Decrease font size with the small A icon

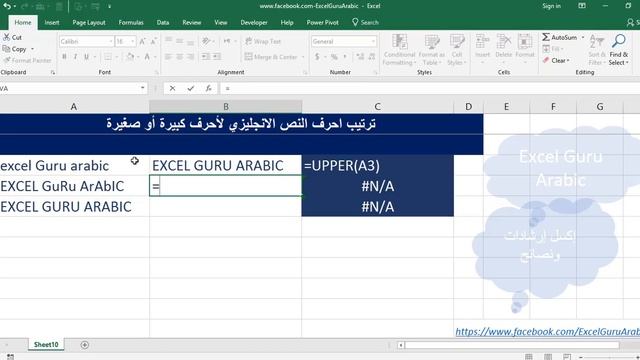tap(153, 41)
